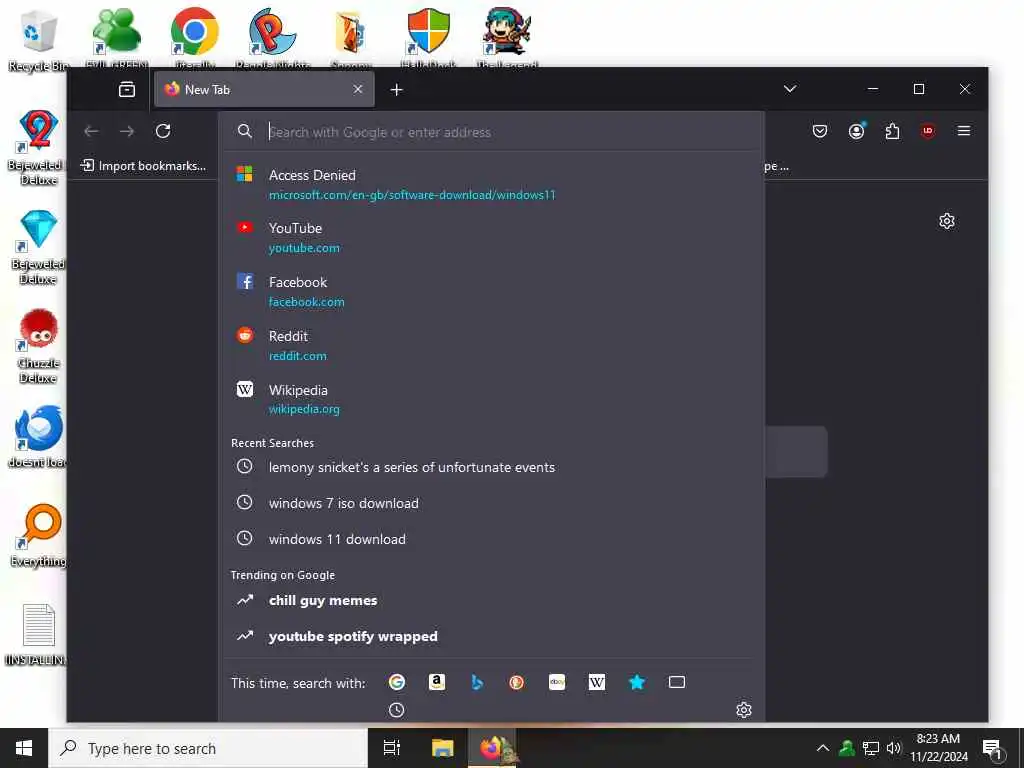Open the notification center icon
The width and height of the screenshot is (1024, 768).
click(x=992, y=749)
